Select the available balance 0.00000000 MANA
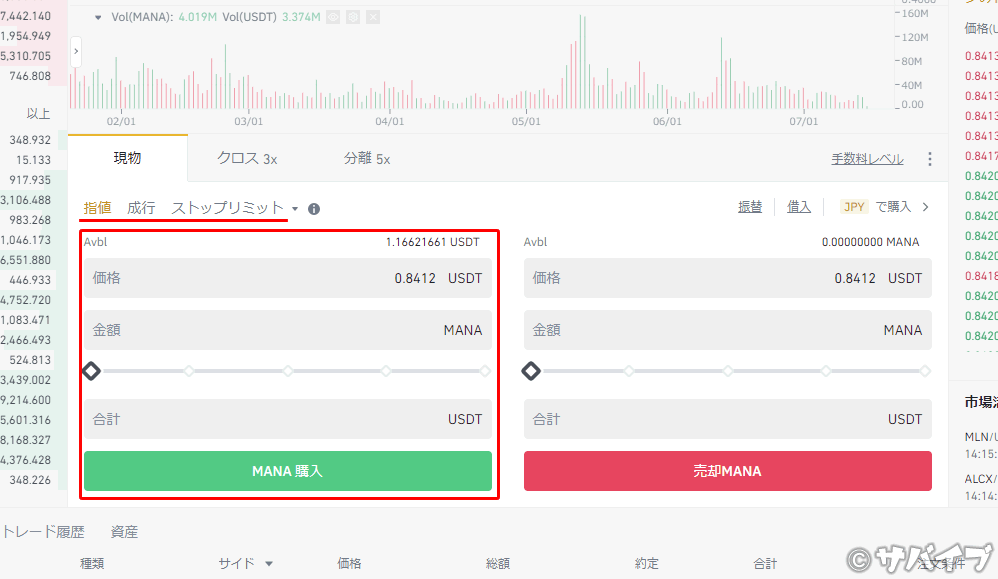This screenshot has width=998, height=579. (870, 242)
